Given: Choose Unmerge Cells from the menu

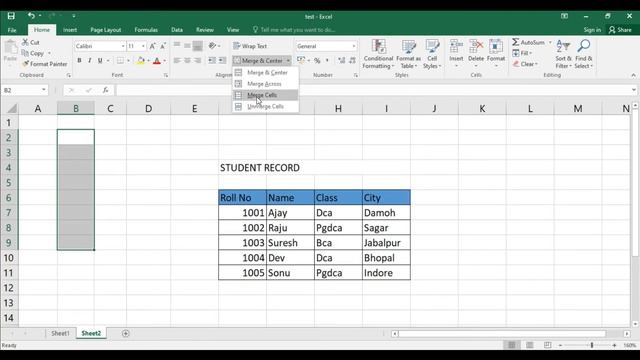Looking at the screenshot, I should pos(265,106).
